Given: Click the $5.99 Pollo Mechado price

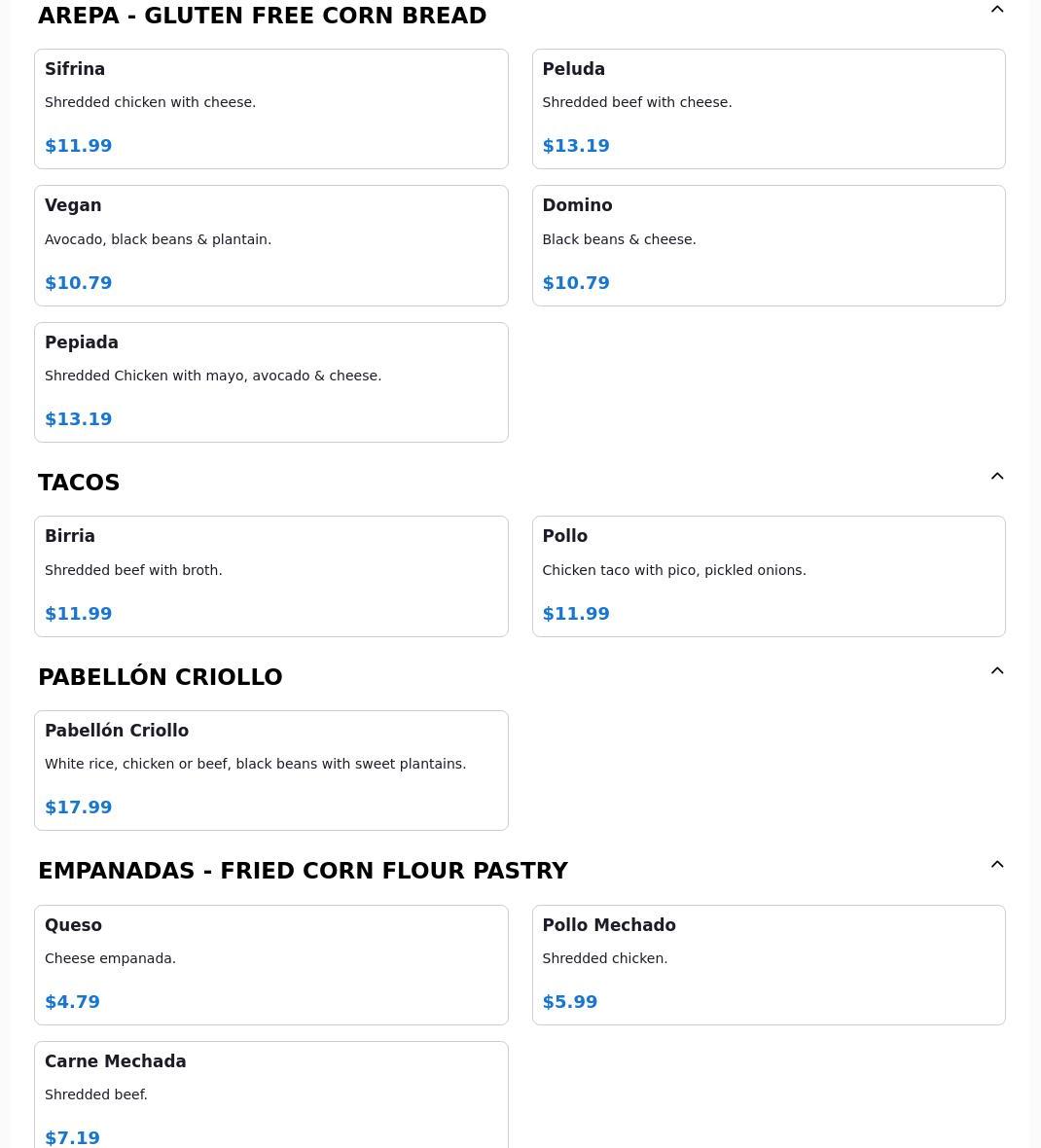Looking at the screenshot, I should tap(570, 1002).
